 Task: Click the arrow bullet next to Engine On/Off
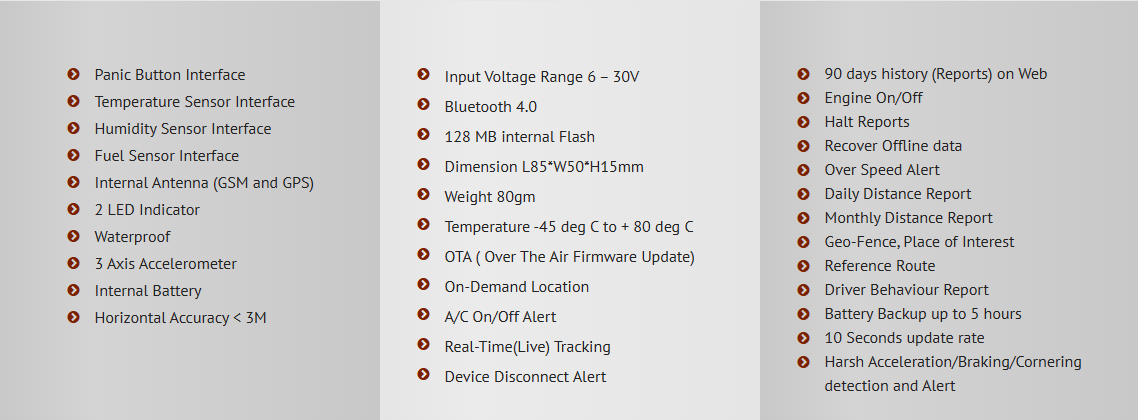pos(803,98)
